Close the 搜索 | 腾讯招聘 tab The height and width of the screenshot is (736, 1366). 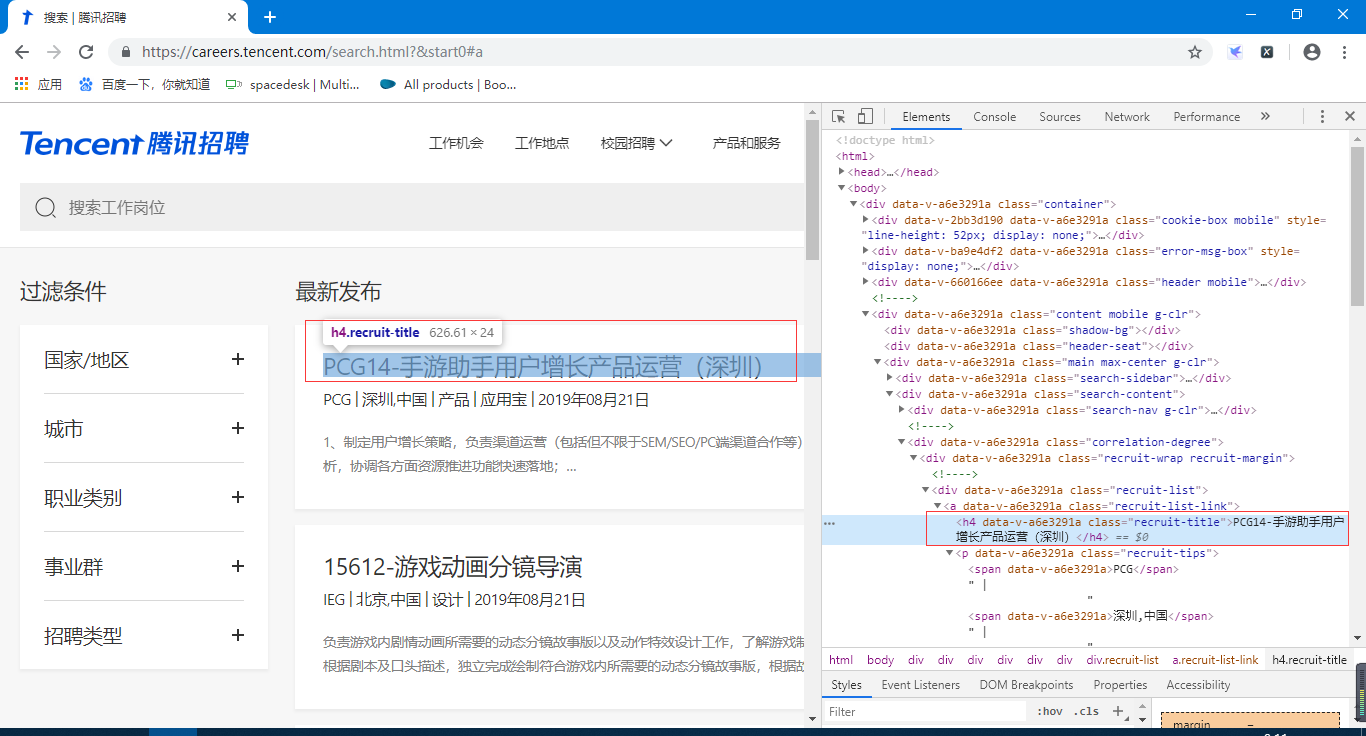point(233,17)
